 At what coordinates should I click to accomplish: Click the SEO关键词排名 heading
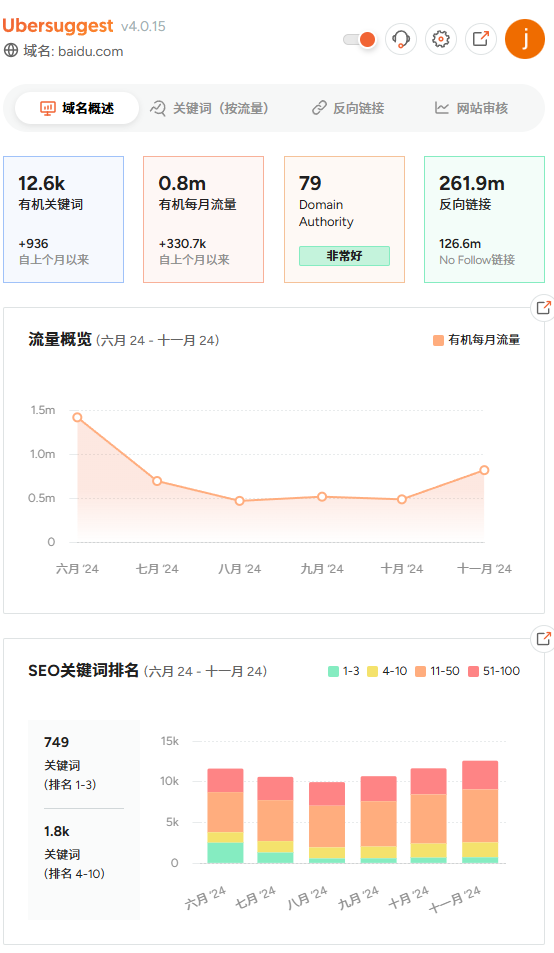point(83,670)
